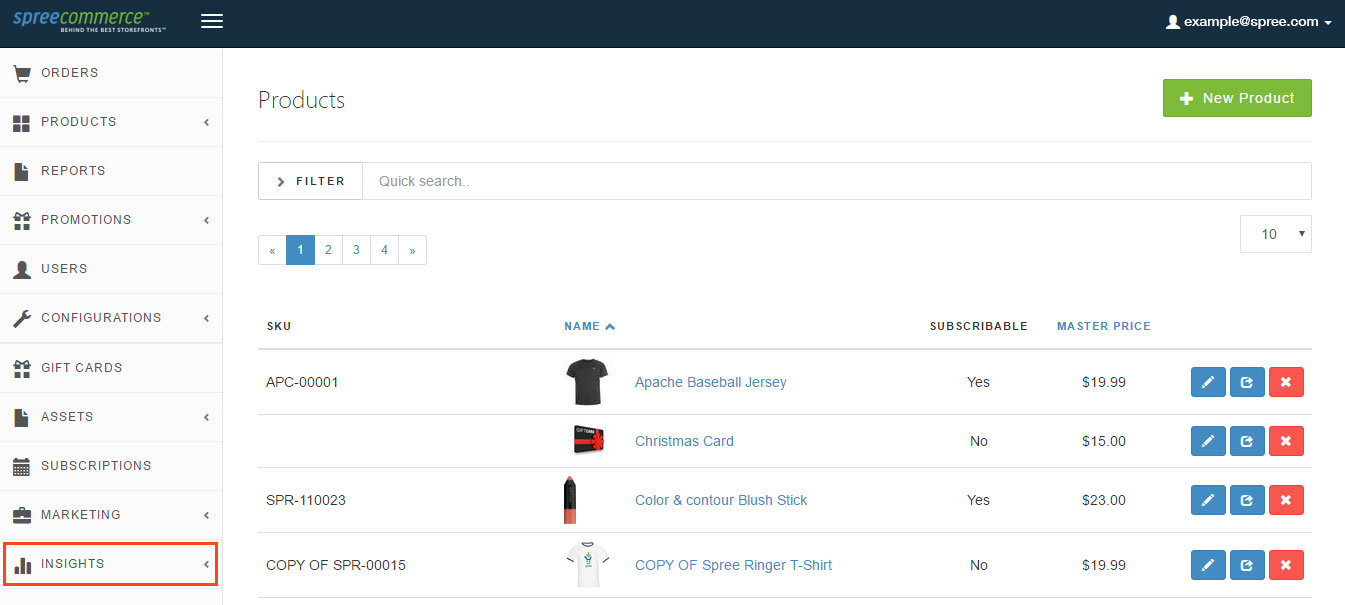Click the edit icon for COPY OF Spree Ringer T-Shirt

click(x=1208, y=565)
